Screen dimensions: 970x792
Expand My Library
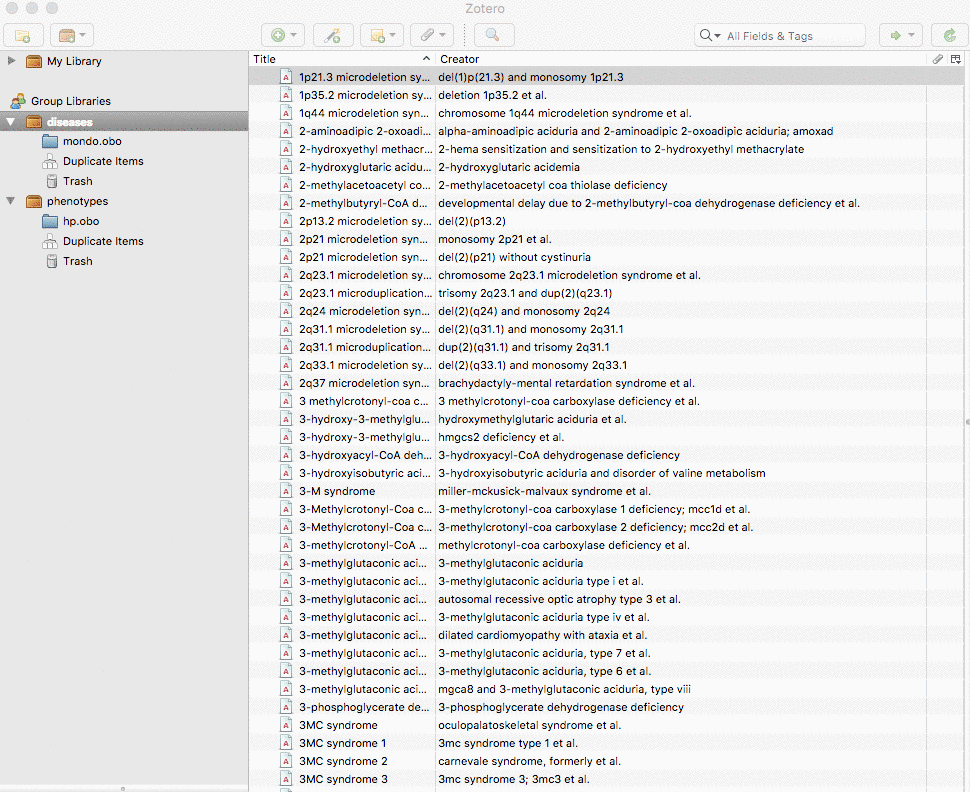click(x=12, y=61)
